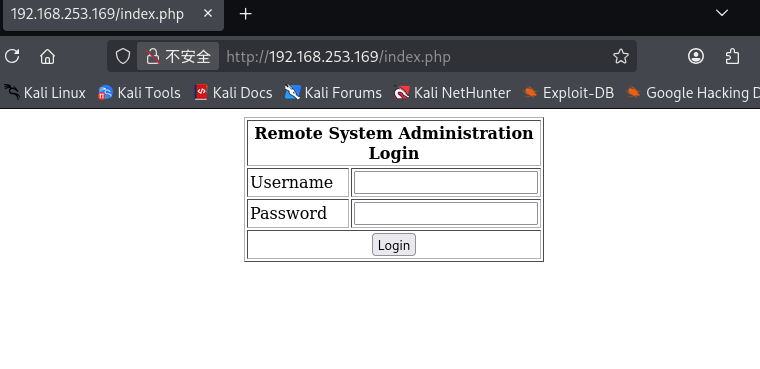Submit the form with Login button
The image size is (760, 369).
[394, 245]
